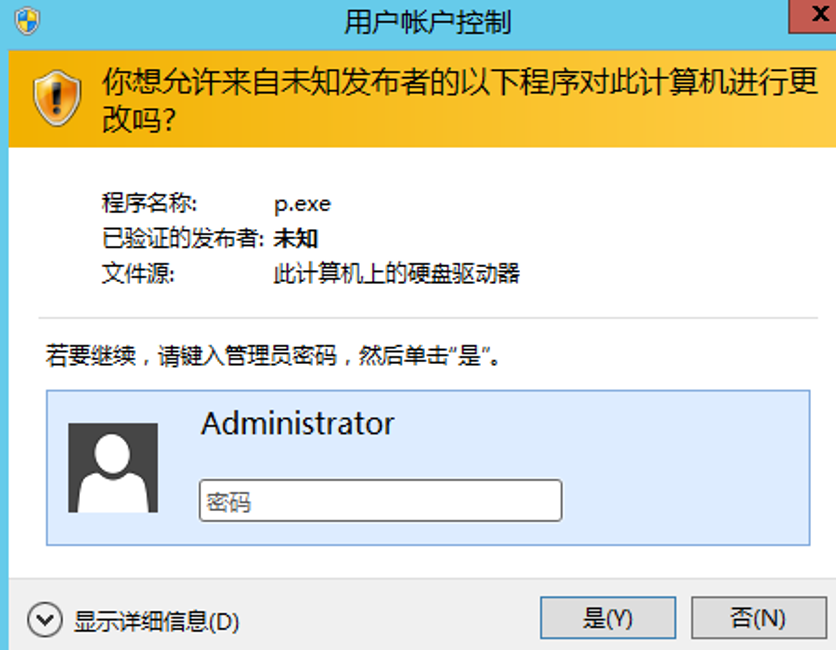Focus the 密码 password input field
This screenshot has height=650, width=836.
[x=380, y=501]
